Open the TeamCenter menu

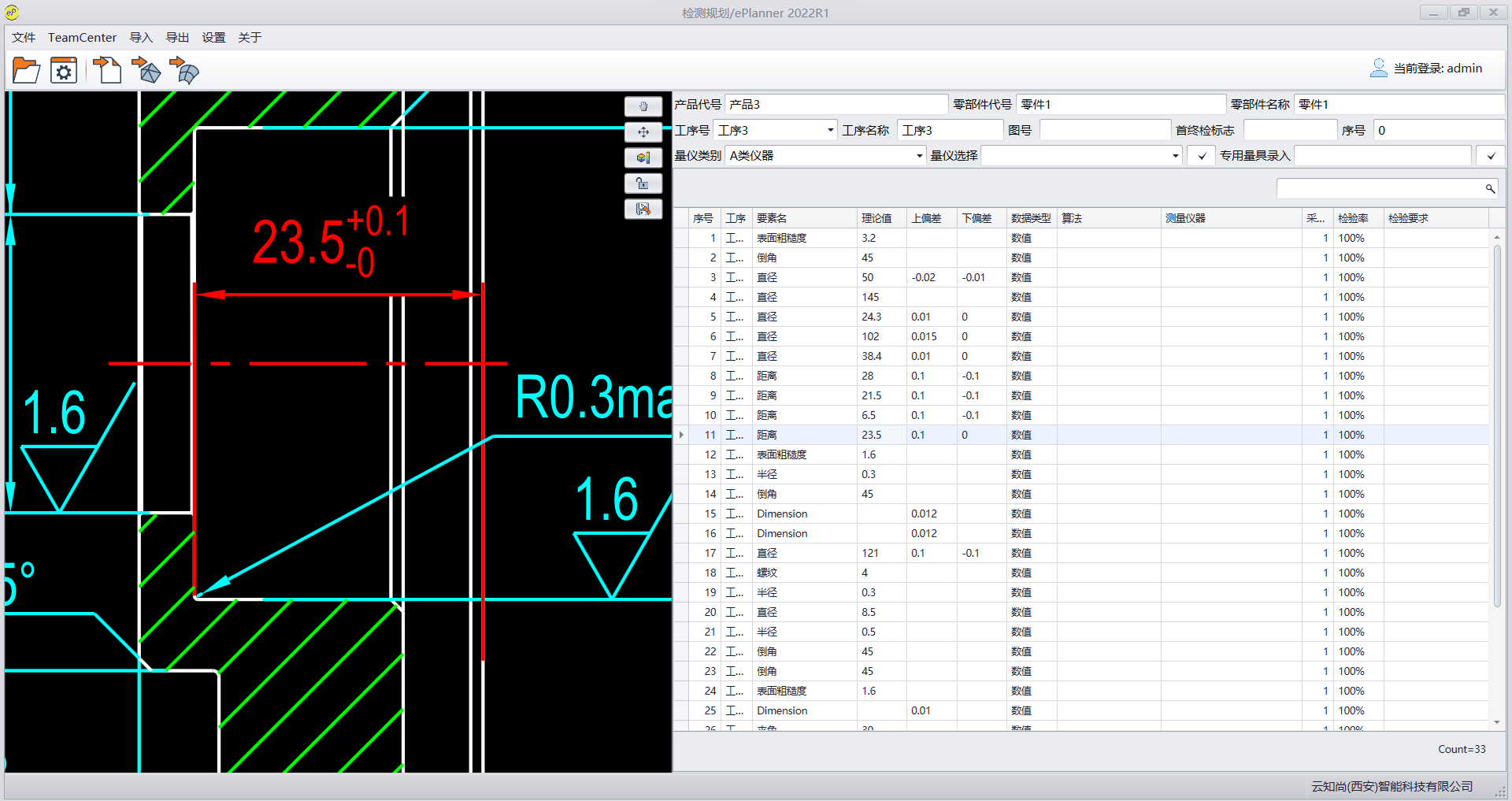click(x=82, y=38)
